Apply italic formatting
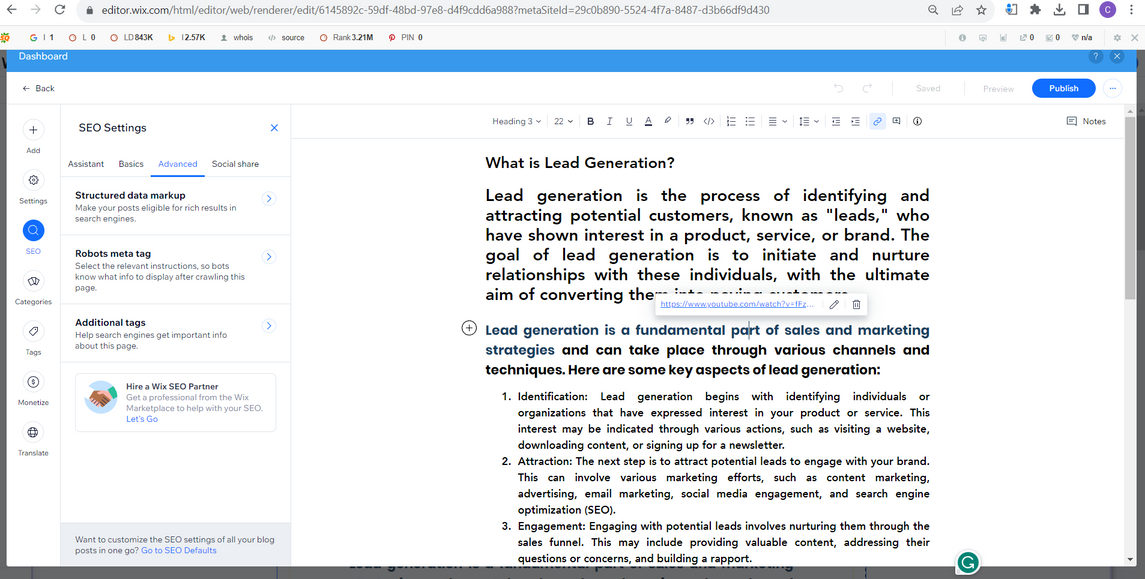 (x=609, y=121)
